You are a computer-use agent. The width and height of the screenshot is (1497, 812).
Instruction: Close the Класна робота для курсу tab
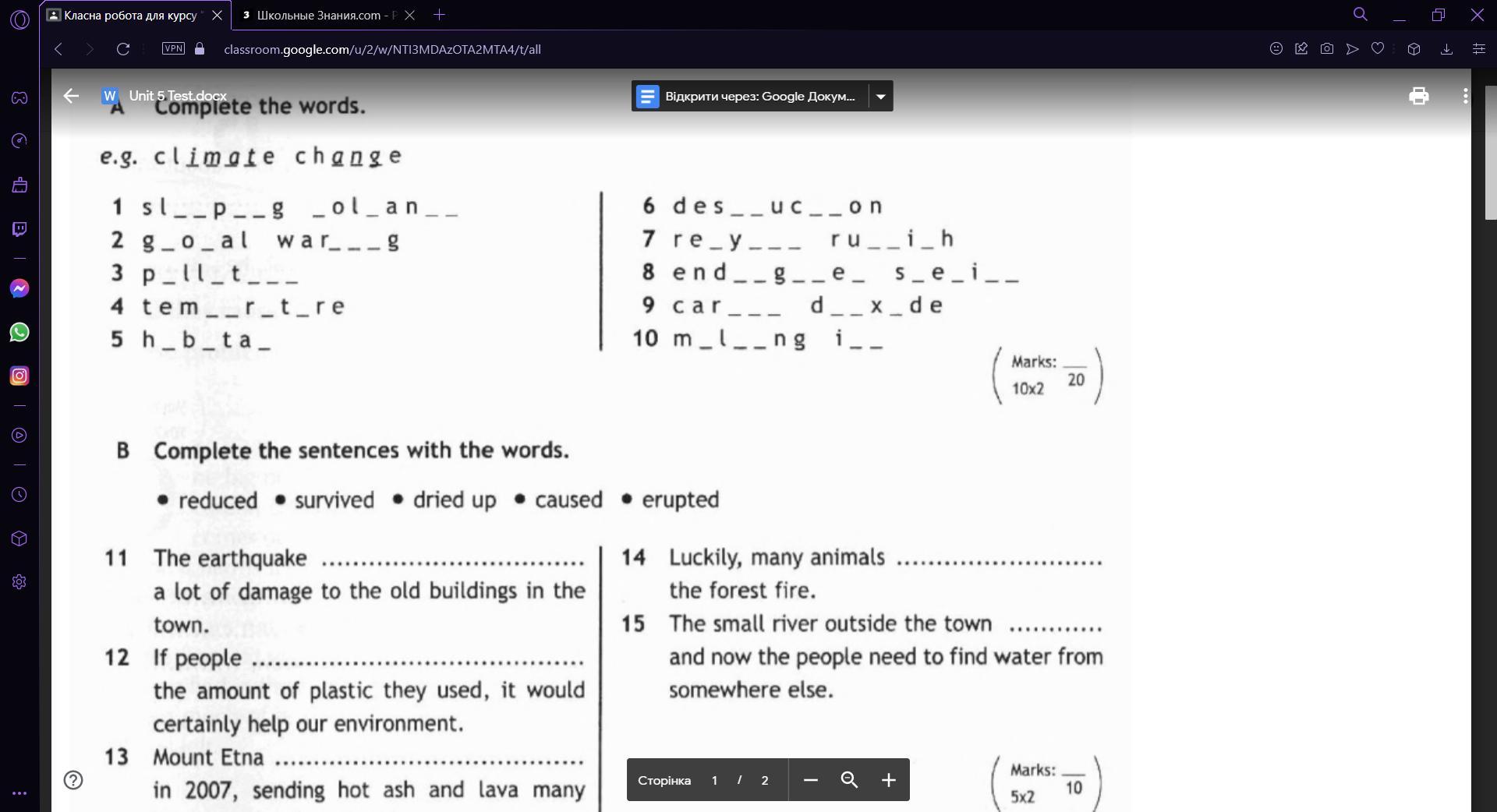click(x=218, y=15)
